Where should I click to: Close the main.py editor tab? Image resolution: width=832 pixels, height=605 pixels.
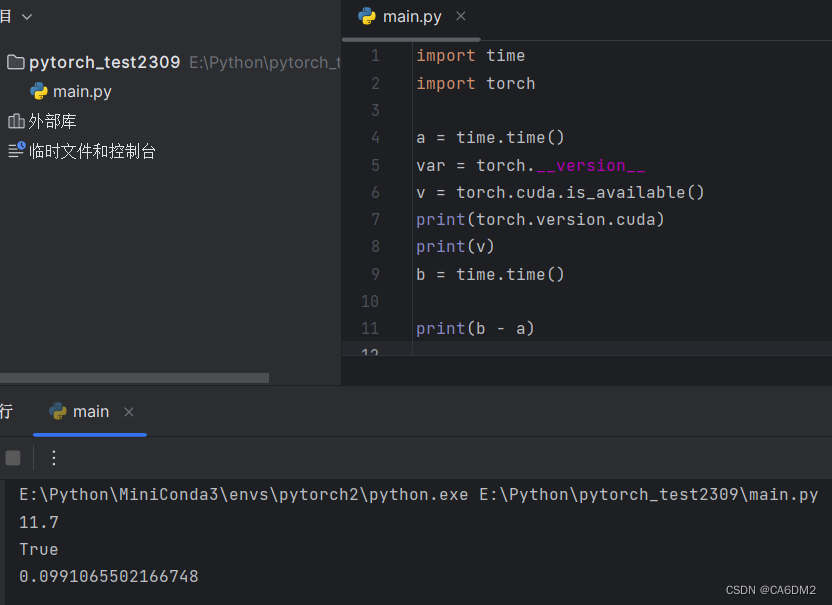click(461, 16)
